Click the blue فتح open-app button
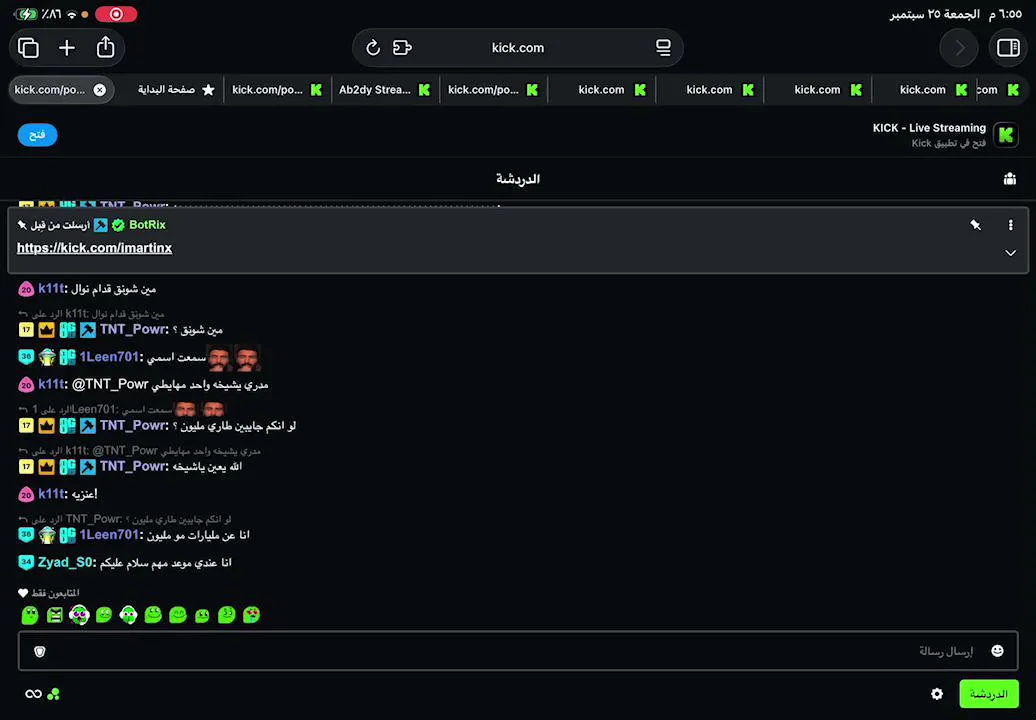Image resolution: width=1036 pixels, height=720 pixels. 38,135
